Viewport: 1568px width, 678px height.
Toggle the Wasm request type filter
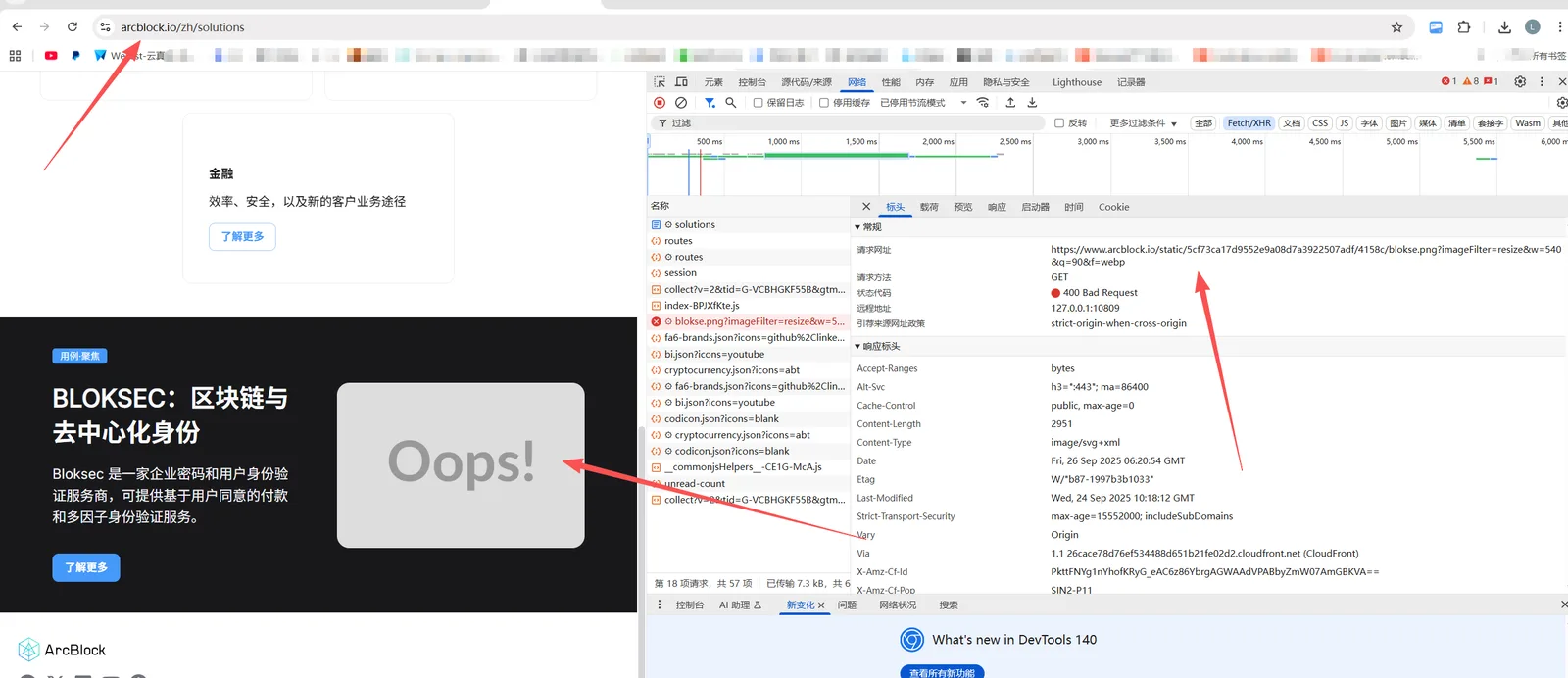pyautogui.click(x=1528, y=123)
